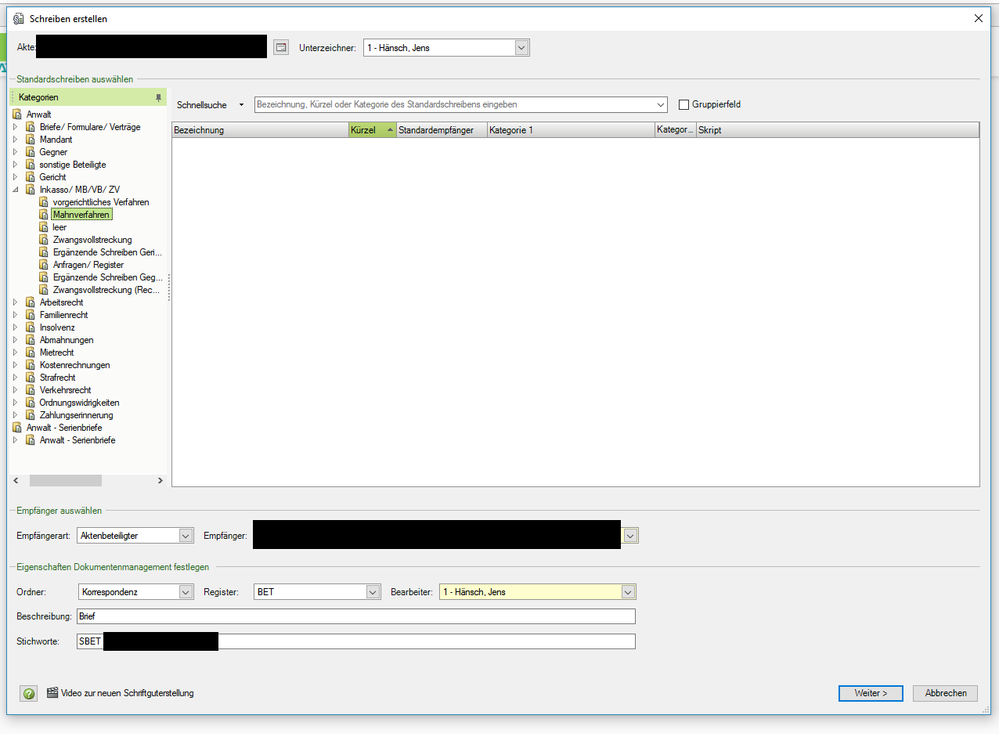Open the Unterzeichner dropdown

pos(521,47)
